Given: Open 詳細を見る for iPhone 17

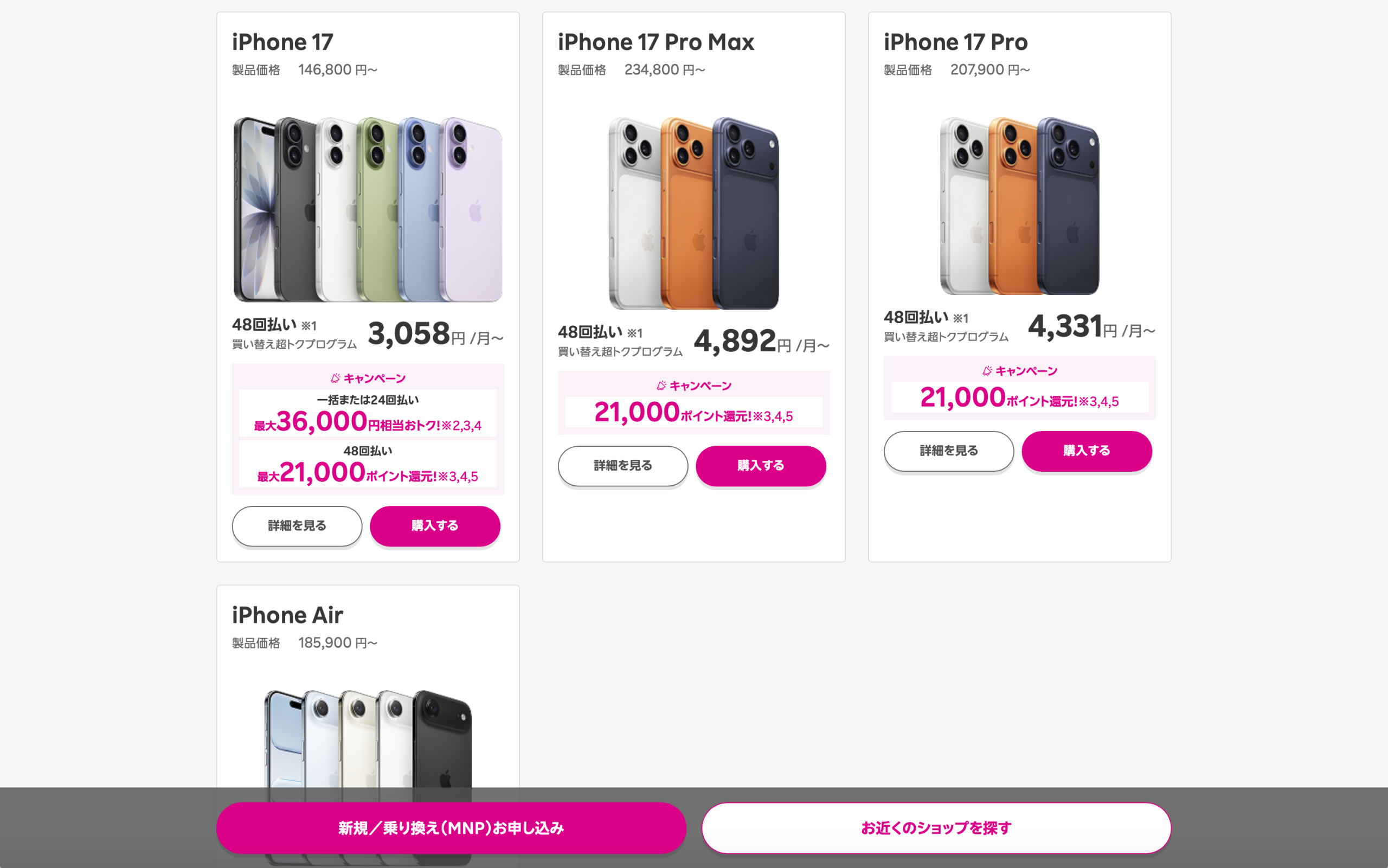Looking at the screenshot, I should click(x=297, y=526).
